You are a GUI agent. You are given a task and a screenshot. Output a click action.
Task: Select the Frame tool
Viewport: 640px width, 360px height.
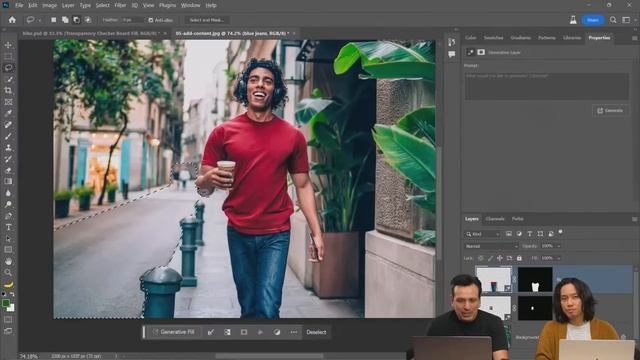tap(8, 102)
